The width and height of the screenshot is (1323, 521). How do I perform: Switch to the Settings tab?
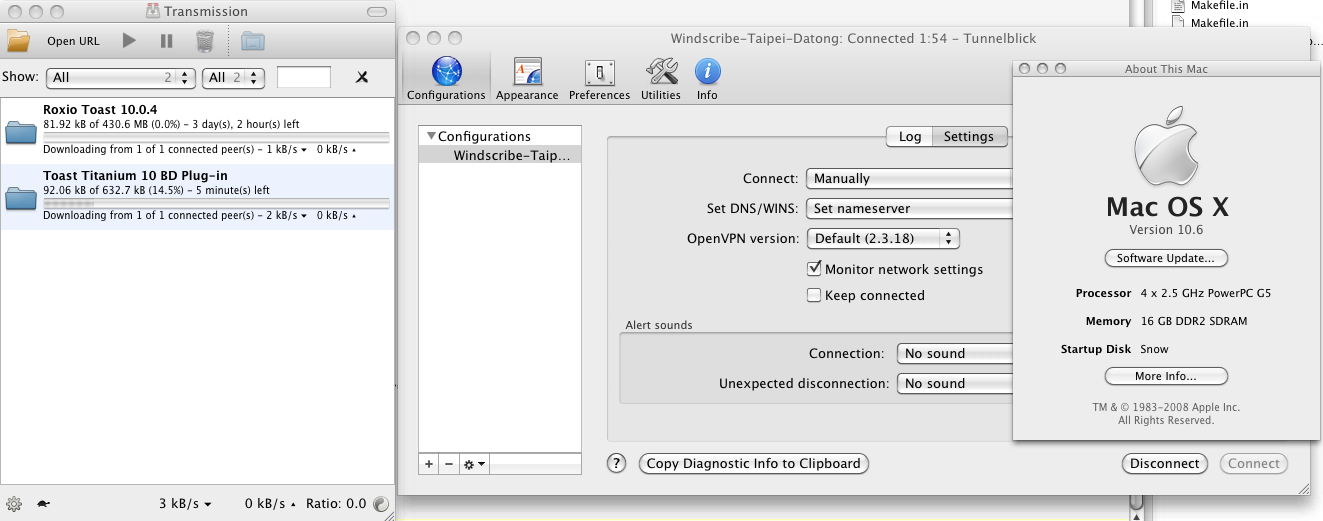click(x=969, y=136)
